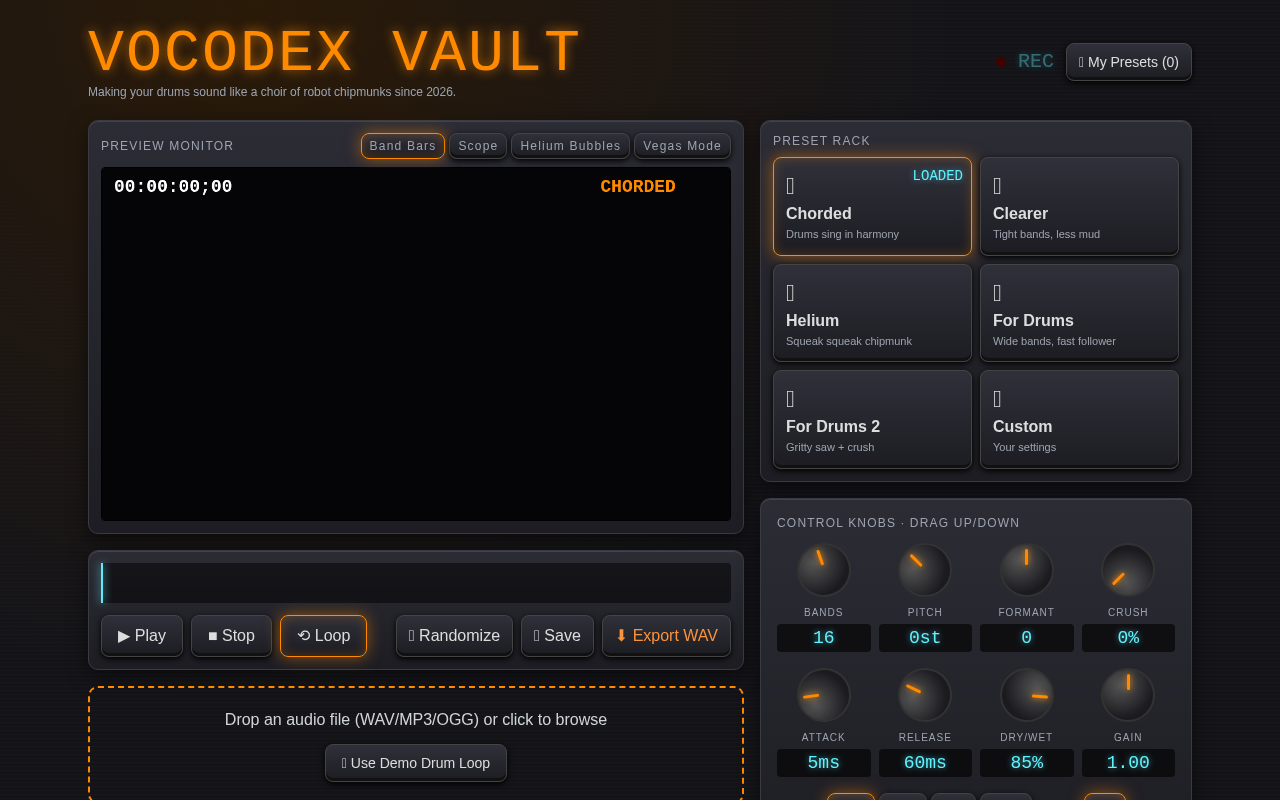Click the 00:00:00;00 timecode display
1280x800 pixels.
click(173, 187)
